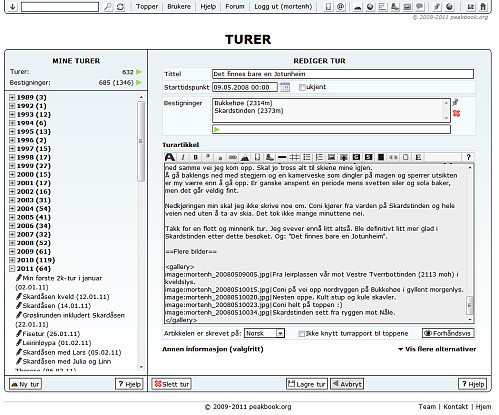This screenshot has height=415, width=499.
Task: Click the Tittel text field
Action: pos(343,74)
